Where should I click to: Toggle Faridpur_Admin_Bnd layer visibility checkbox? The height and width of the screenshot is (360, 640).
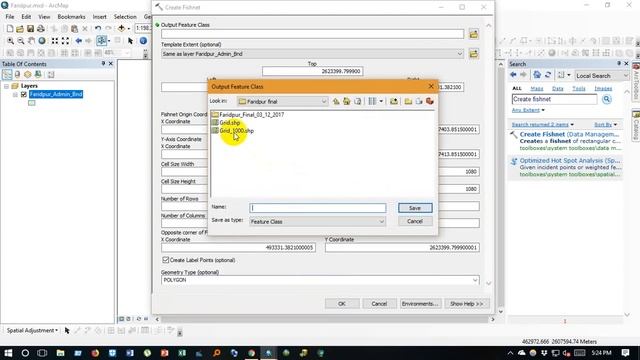click(x=24, y=94)
